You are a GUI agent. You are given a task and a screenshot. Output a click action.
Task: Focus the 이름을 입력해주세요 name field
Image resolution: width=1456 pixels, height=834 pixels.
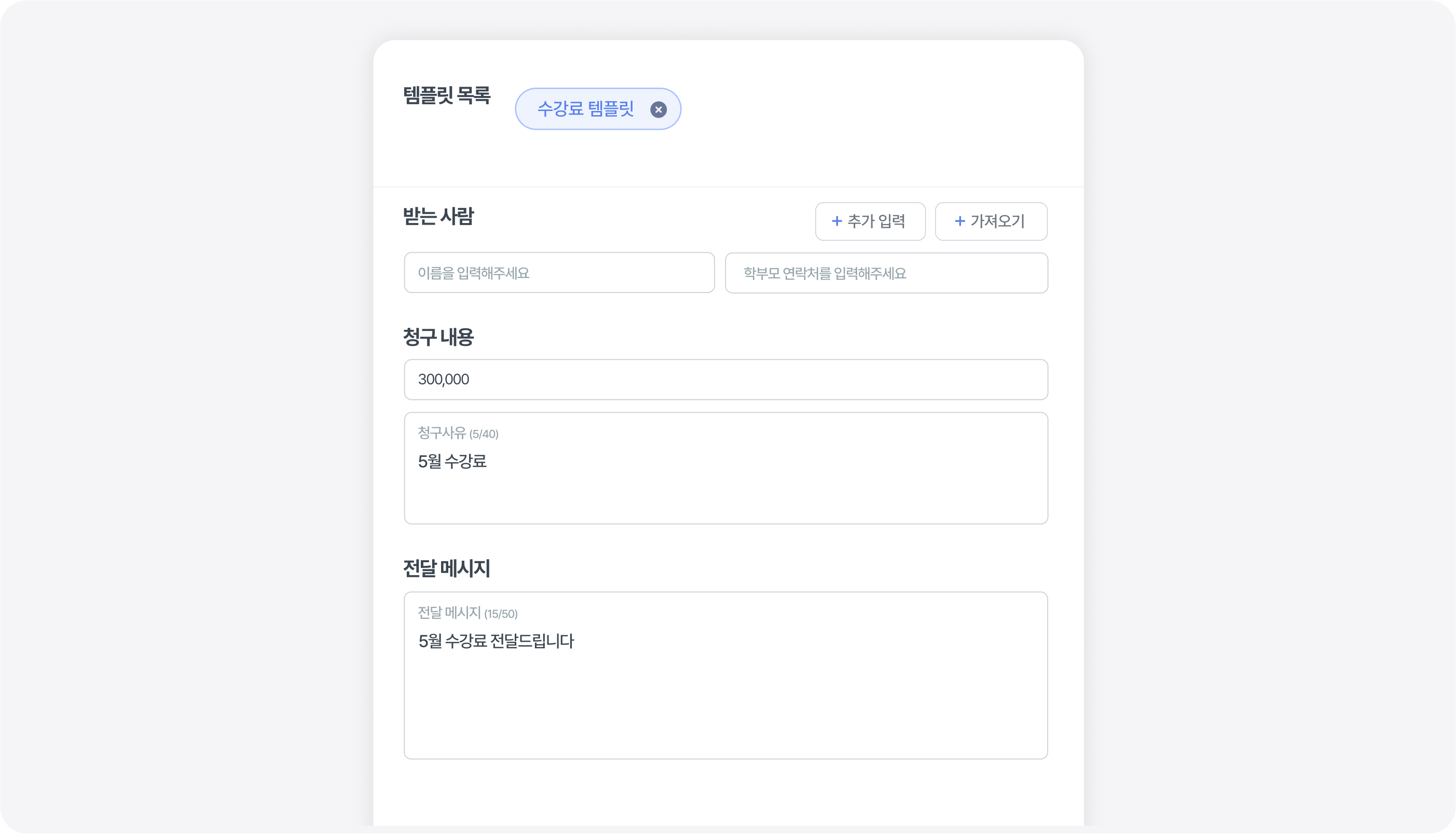pyautogui.click(x=559, y=273)
